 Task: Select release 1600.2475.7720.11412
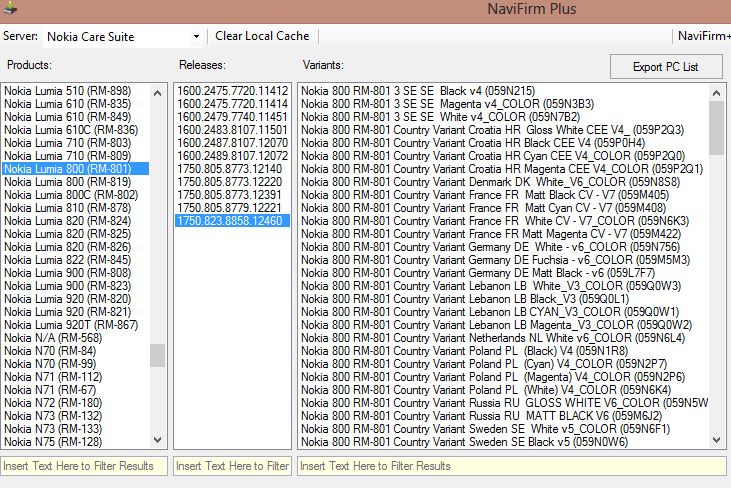point(232,91)
